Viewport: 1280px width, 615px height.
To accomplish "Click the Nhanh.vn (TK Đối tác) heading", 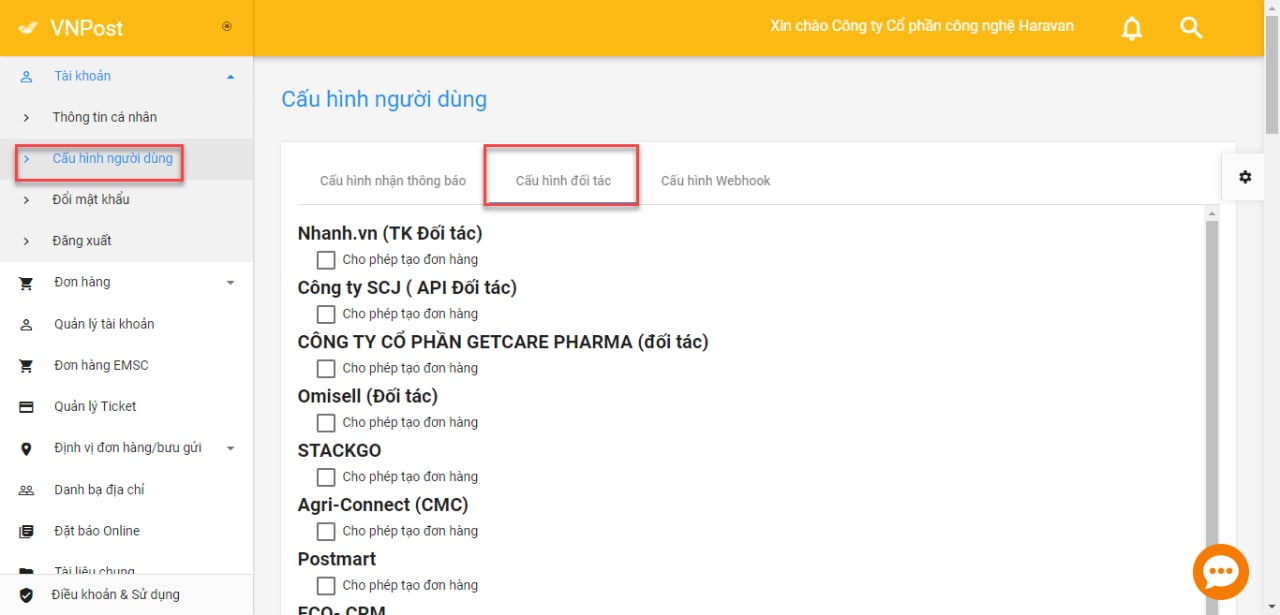I will click(390, 233).
